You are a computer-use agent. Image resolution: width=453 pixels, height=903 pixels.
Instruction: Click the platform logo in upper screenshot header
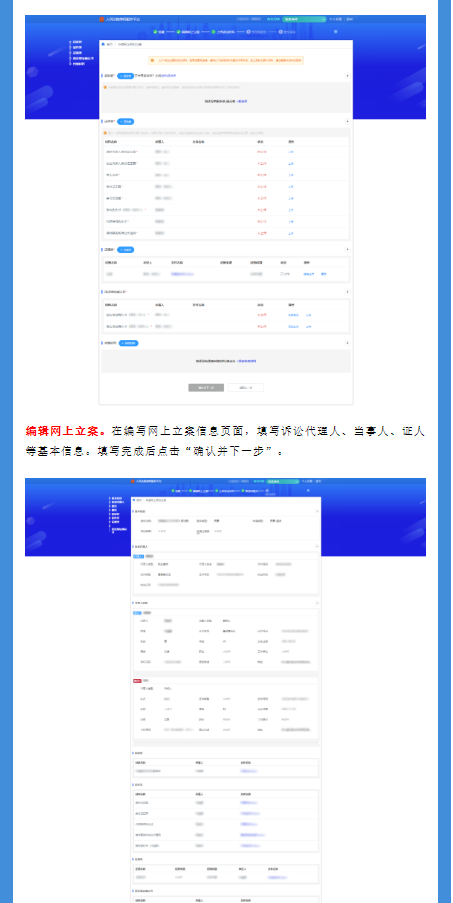[x=101, y=19]
